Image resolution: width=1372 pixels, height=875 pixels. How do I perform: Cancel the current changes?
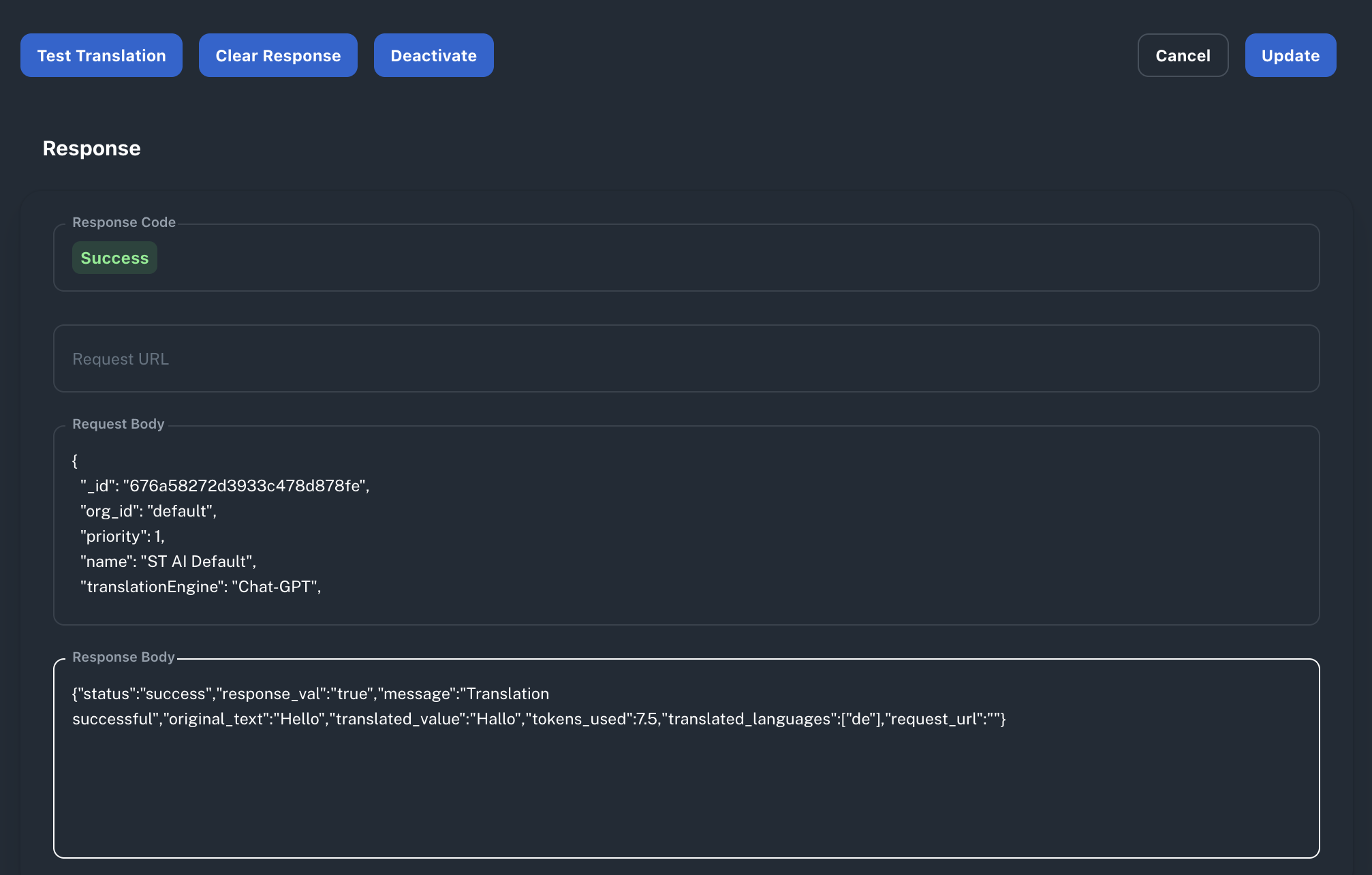(1183, 55)
